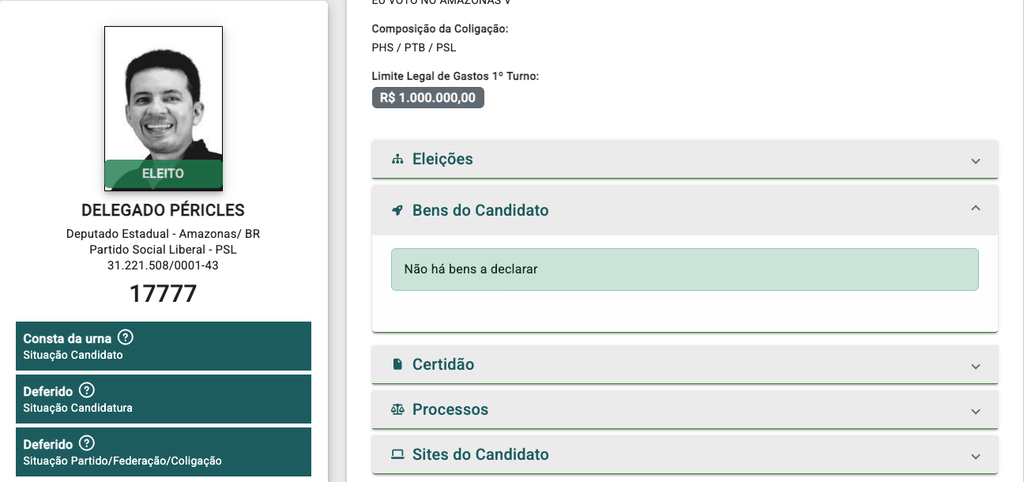Click the scales icon beside Processos
This screenshot has width=1024, height=482.
397,410
